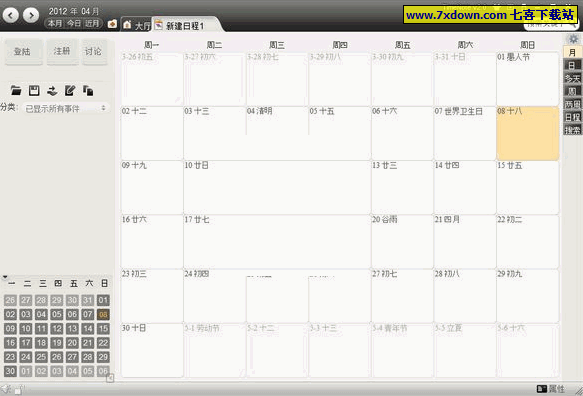Viewport: 583px width, 396px height.
Task: Collapse the mini calendar via small triangle
Action: [x=5, y=277]
